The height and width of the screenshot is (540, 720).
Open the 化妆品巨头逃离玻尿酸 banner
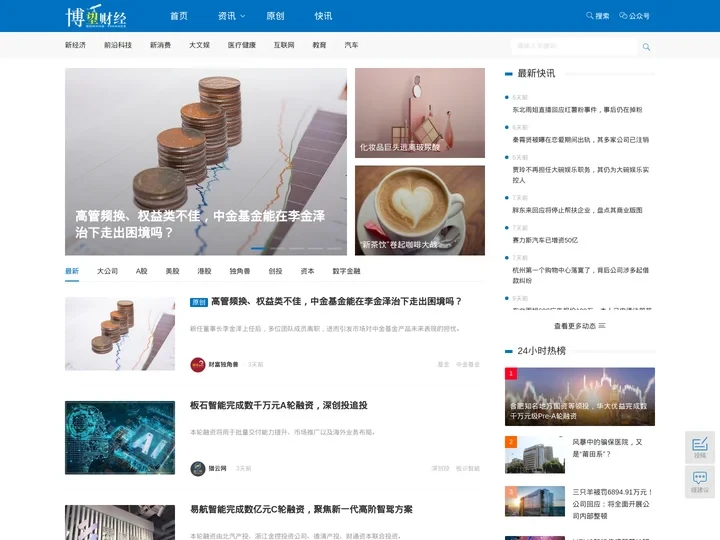(420, 113)
